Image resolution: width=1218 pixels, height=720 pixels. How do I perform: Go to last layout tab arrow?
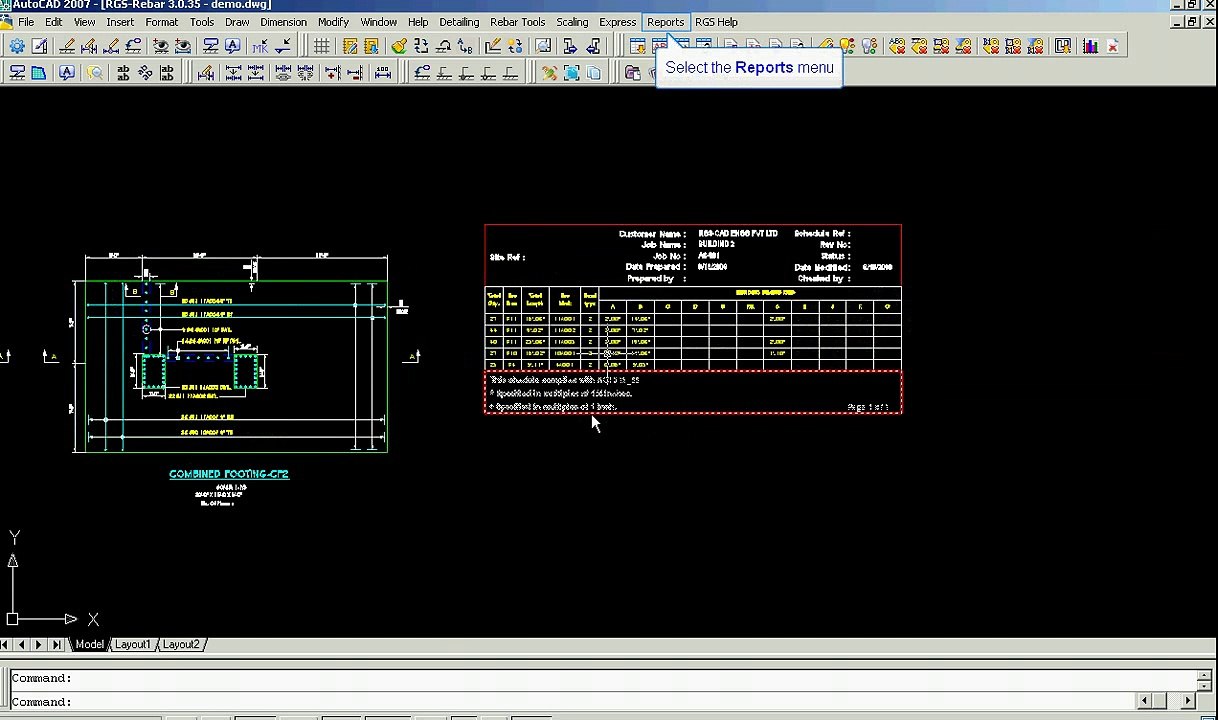56,645
